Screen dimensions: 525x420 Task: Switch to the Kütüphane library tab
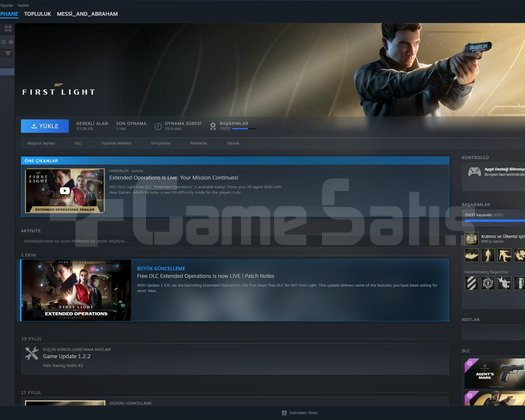click(9, 14)
